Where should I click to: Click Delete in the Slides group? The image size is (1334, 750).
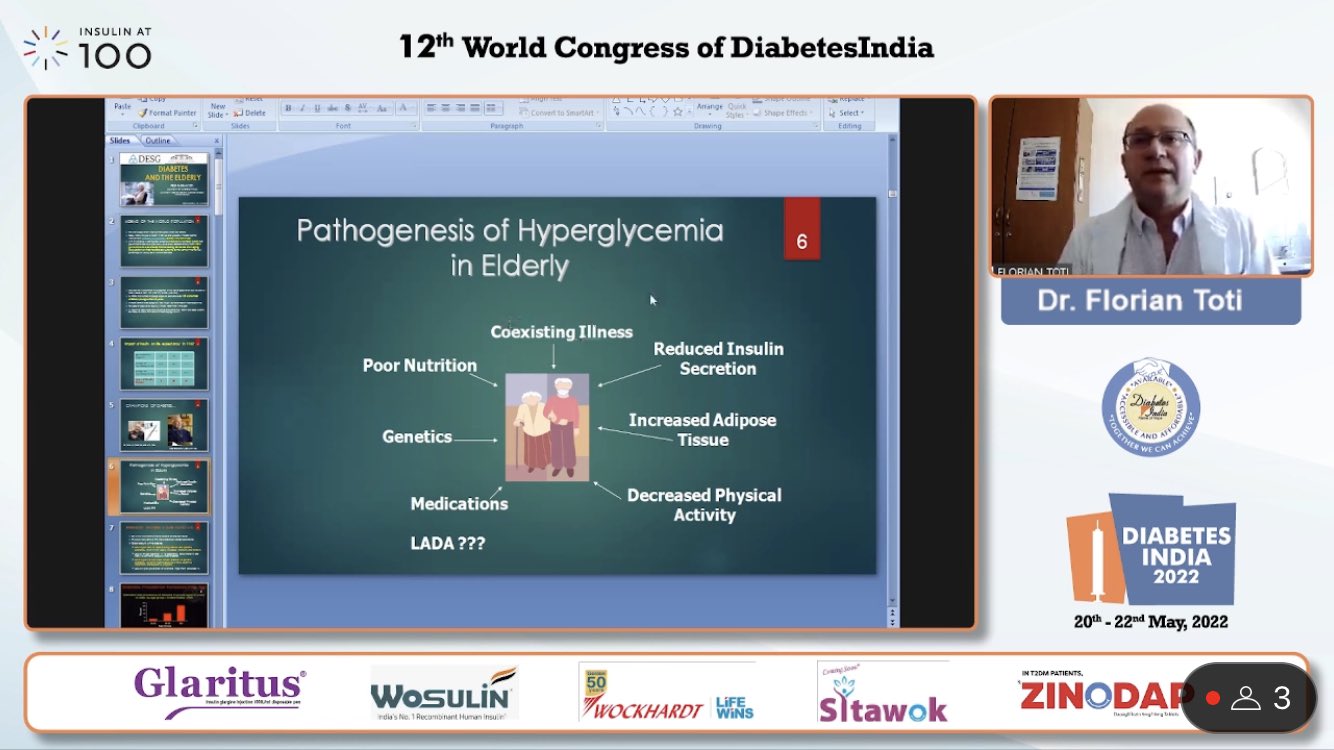click(255, 114)
